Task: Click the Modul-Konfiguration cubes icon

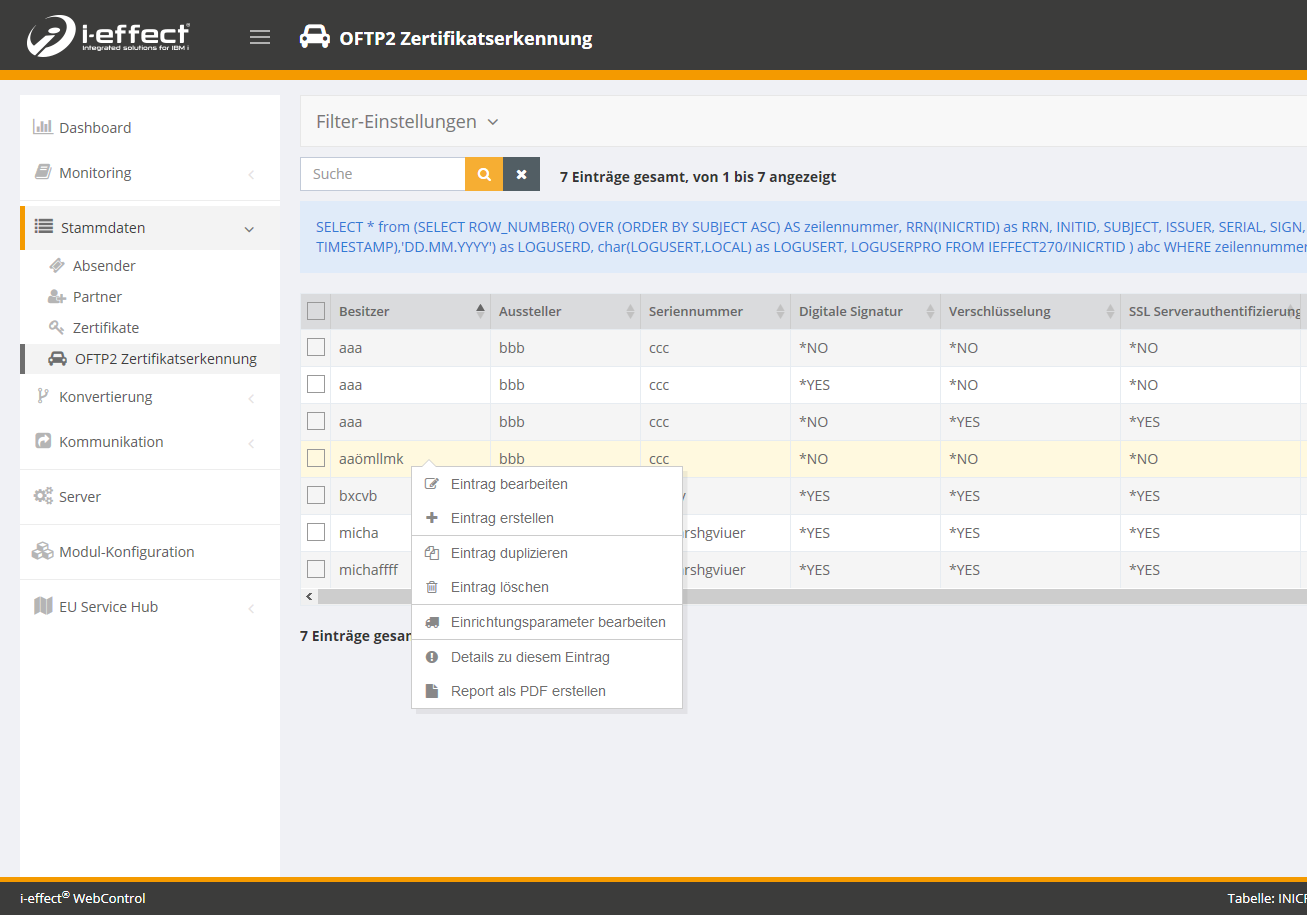Action: [43, 551]
